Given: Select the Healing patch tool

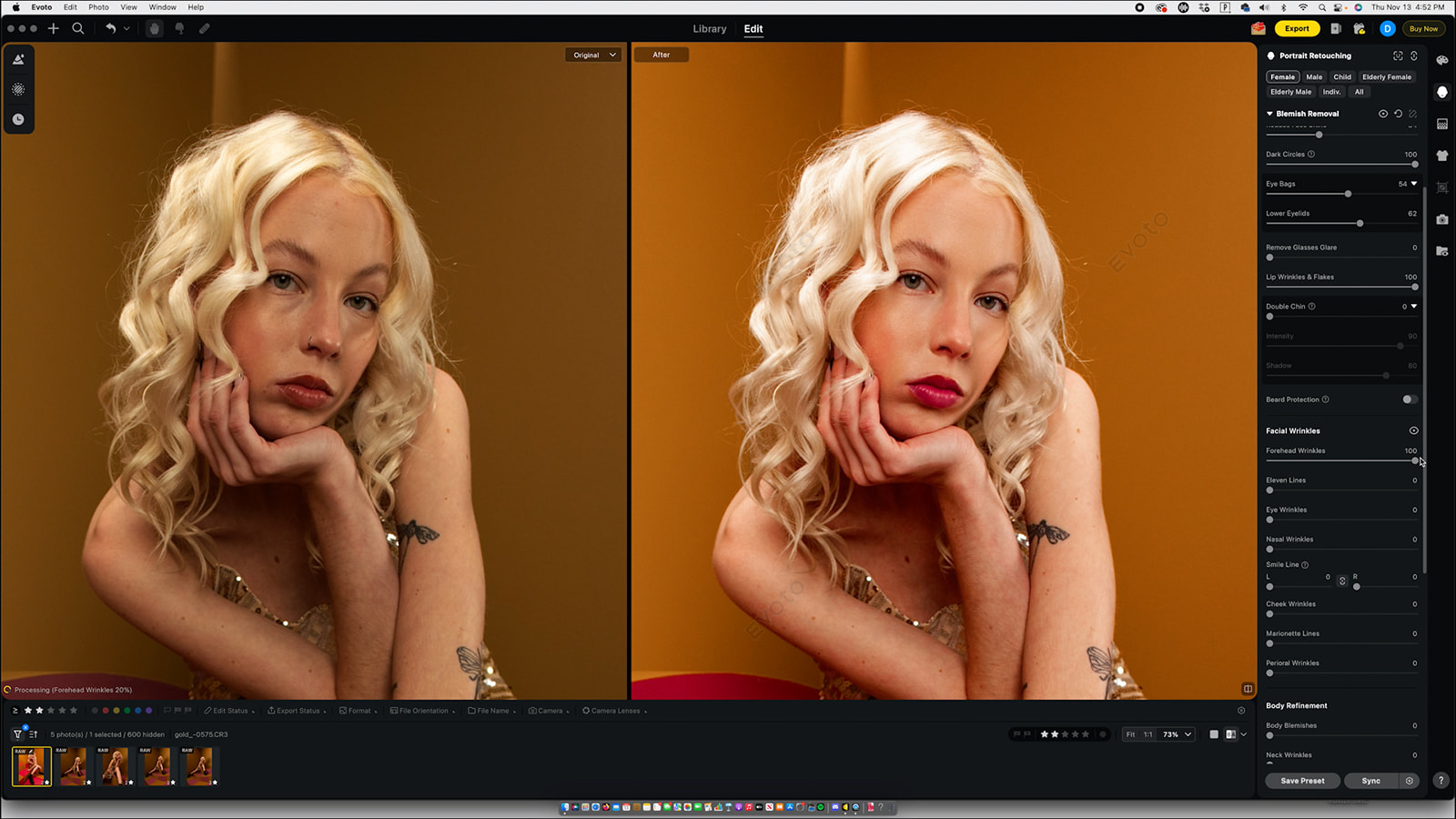Looking at the screenshot, I should pos(204,28).
